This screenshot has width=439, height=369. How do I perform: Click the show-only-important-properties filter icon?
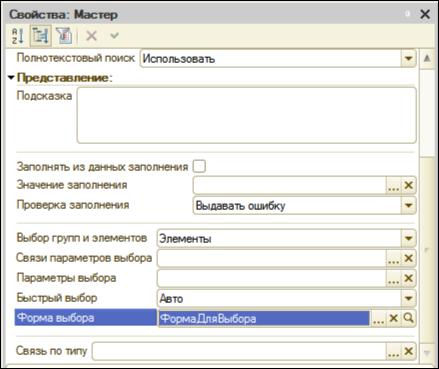(64, 36)
